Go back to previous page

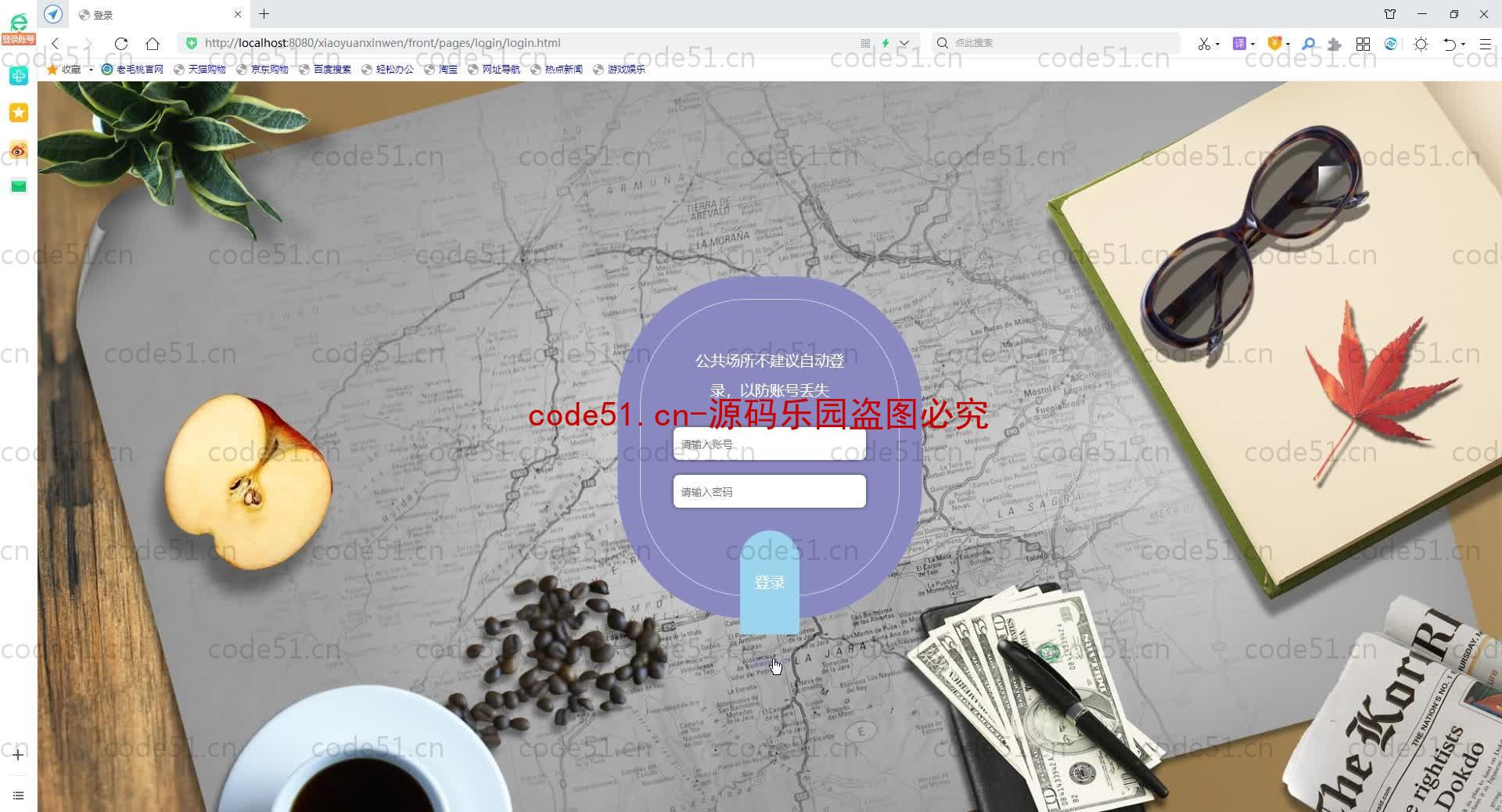pos(55,43)
